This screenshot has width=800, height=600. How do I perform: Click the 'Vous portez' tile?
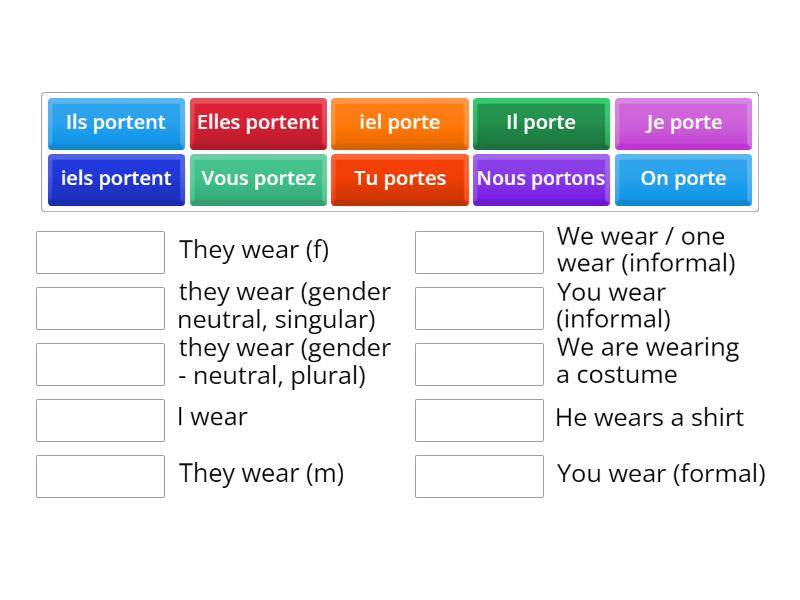click(258, 179)
